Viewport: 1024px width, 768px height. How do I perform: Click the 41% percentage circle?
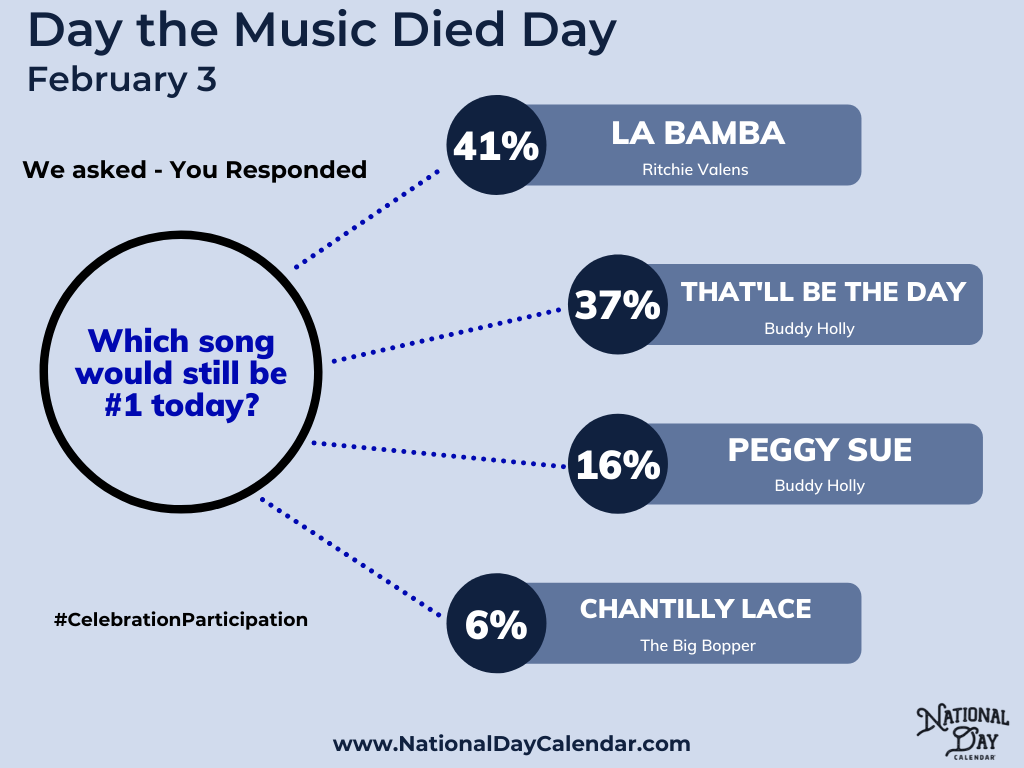click(495, 146)
